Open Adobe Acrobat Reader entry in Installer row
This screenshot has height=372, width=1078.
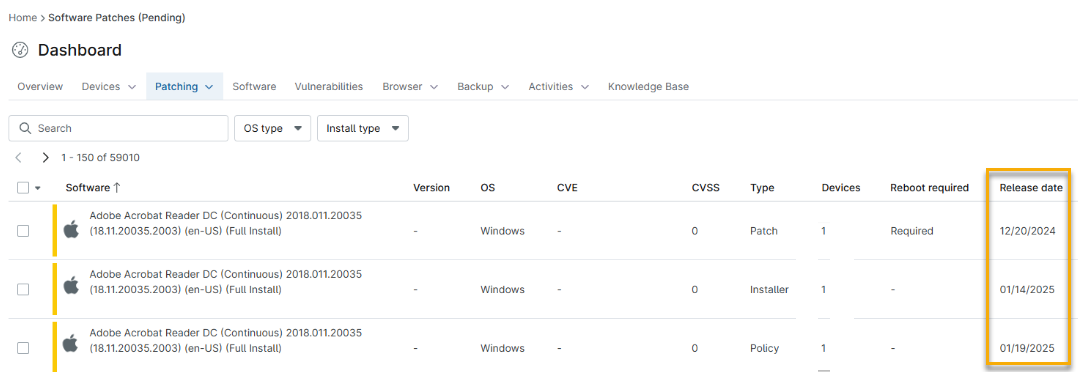[x=226, y=282]
